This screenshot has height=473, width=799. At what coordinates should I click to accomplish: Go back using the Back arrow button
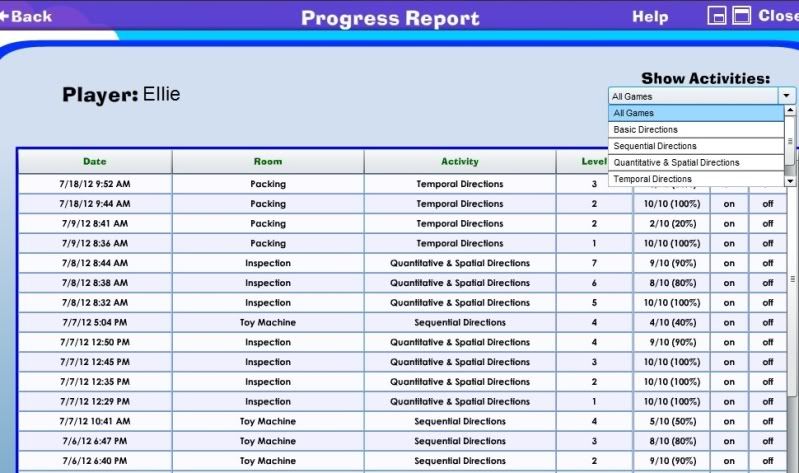(x=25, y=16)
